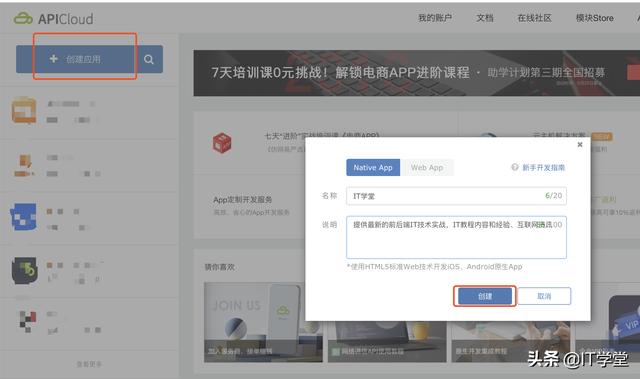The height and width of the screenshot is (379, 640).
Task: Open the 新手开发指南 link
Action: tap(544, 167)
